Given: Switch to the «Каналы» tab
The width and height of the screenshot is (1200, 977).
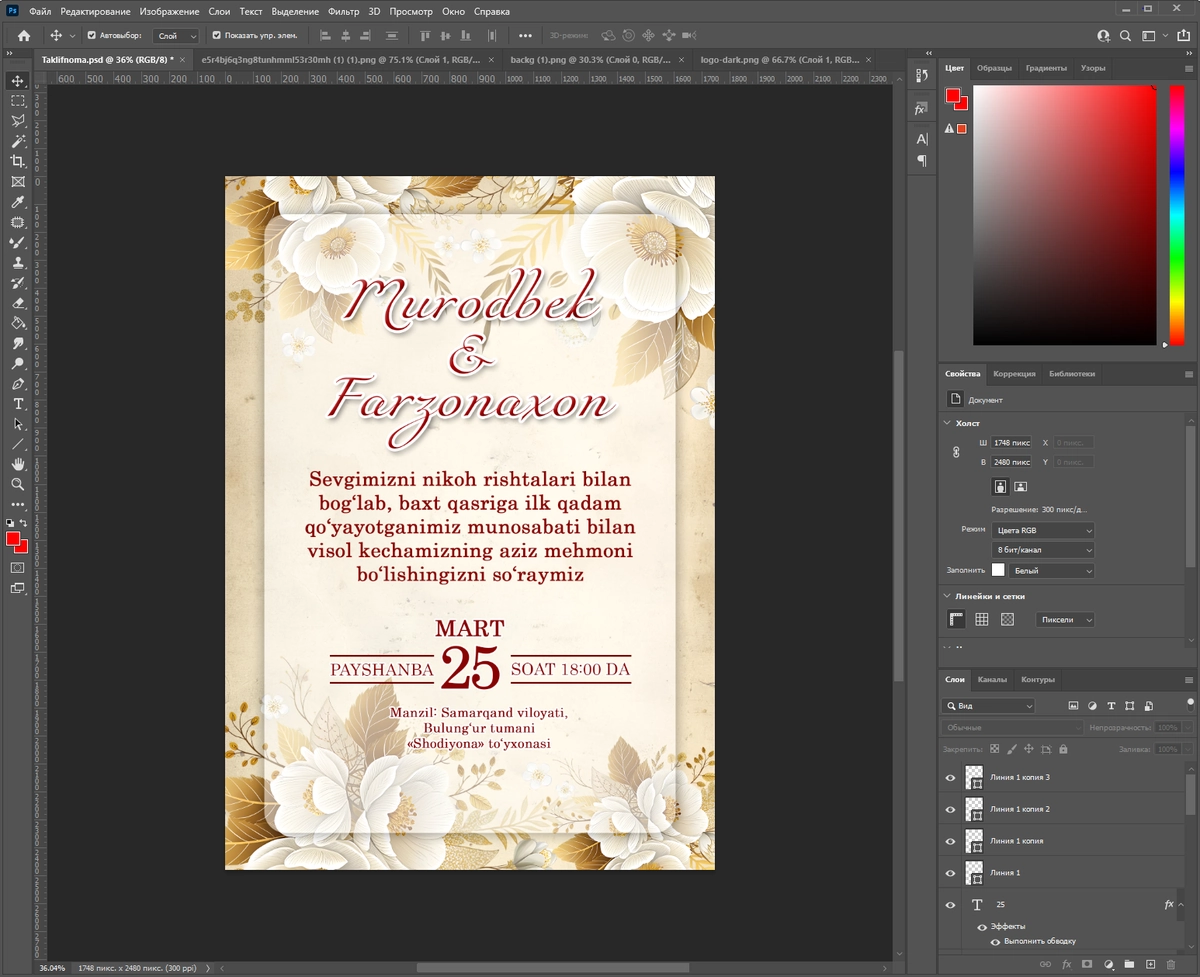Looking at the screenshot, I should [x=993, y=679].
